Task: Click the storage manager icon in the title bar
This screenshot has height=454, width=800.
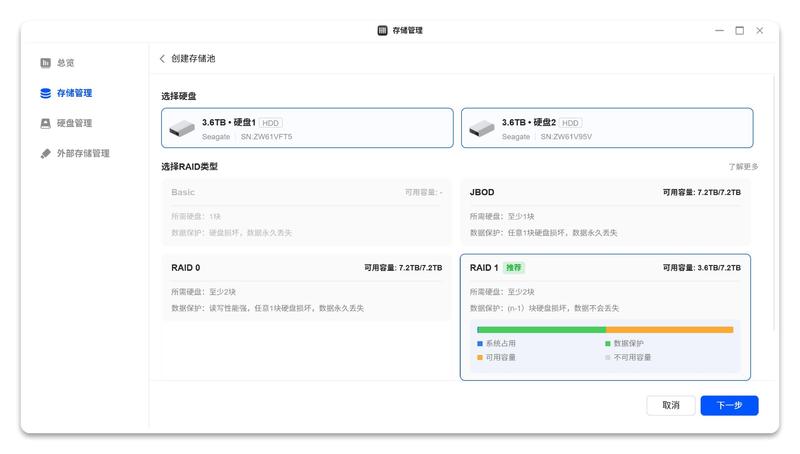Action: (382, 31)
